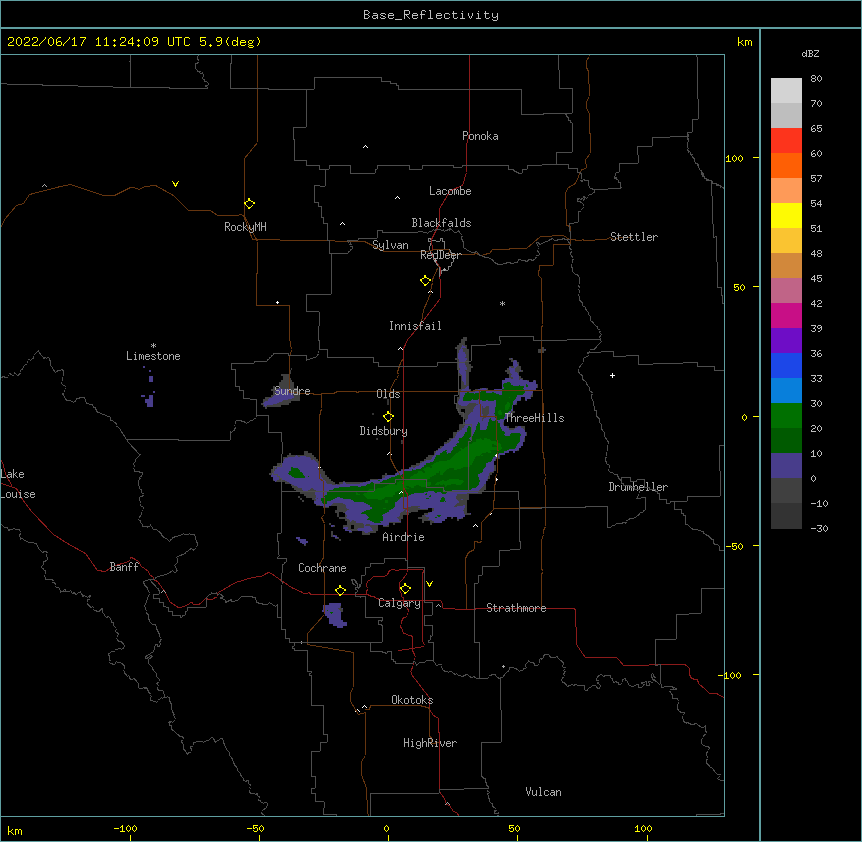
Task: Click the -30 value in dBZ legend
Action: pyautogui.click(x=819, y=528)
